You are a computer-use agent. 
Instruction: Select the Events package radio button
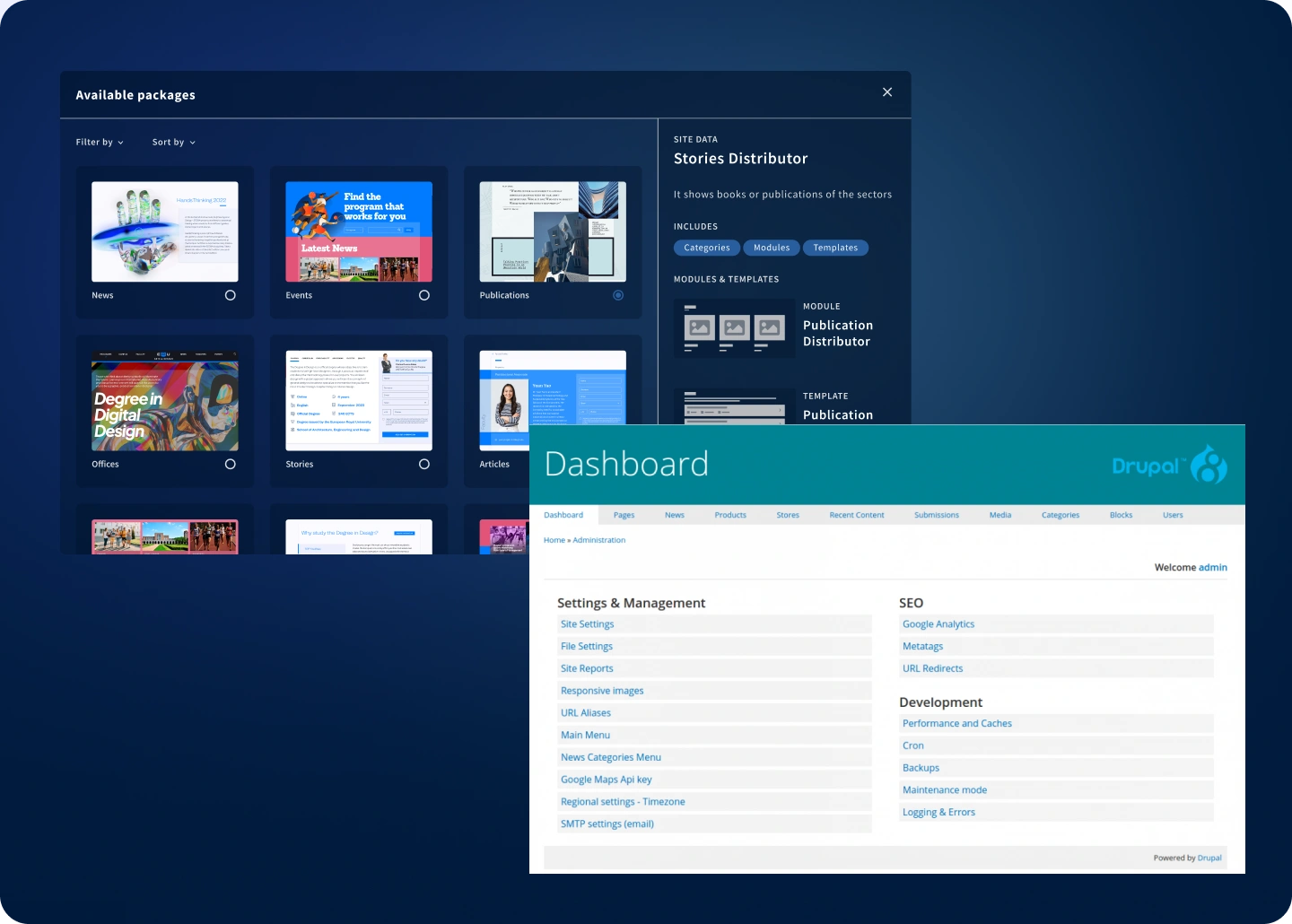tap(424, 295)
